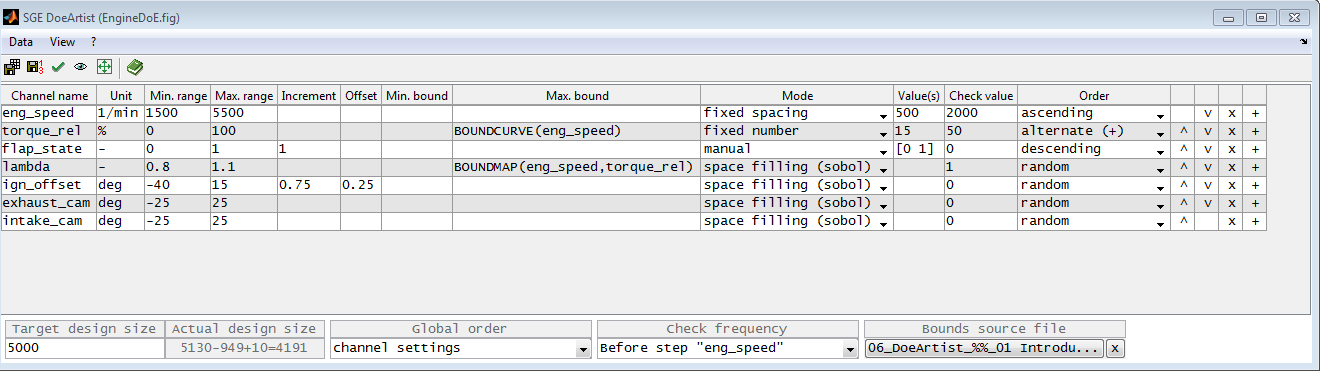The height and width of the screenshot is (371, 1320).
Task: Move lambda row up with ^ button
Action: tap(1183, 167)
